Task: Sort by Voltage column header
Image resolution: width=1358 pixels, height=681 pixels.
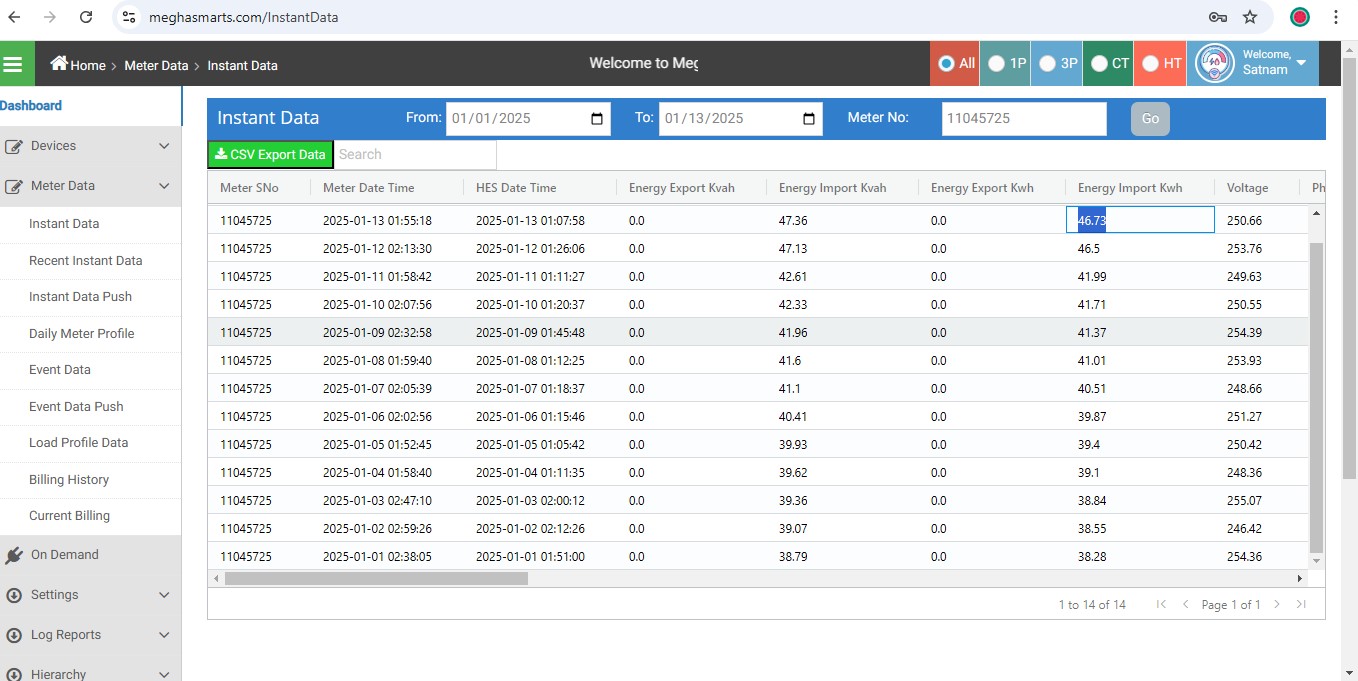Action: 1247,188
